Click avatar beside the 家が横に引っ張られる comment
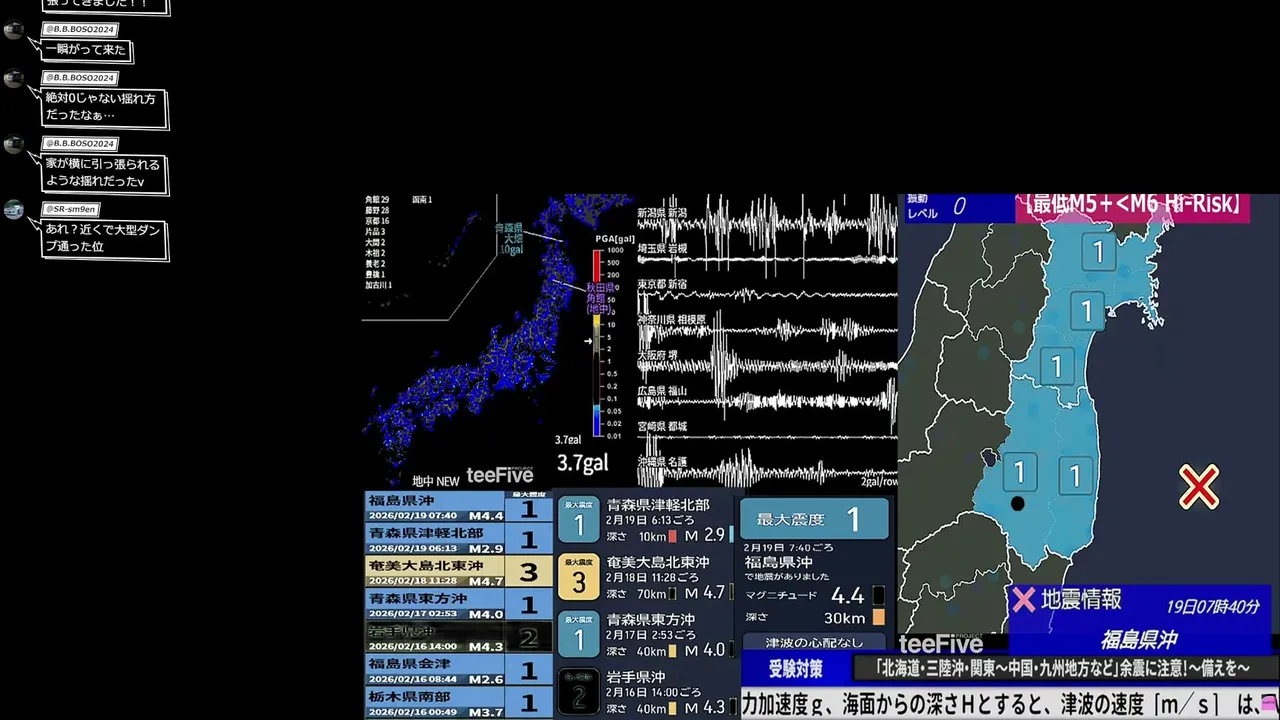This screenshot has height=720, width=1280. 14,145
